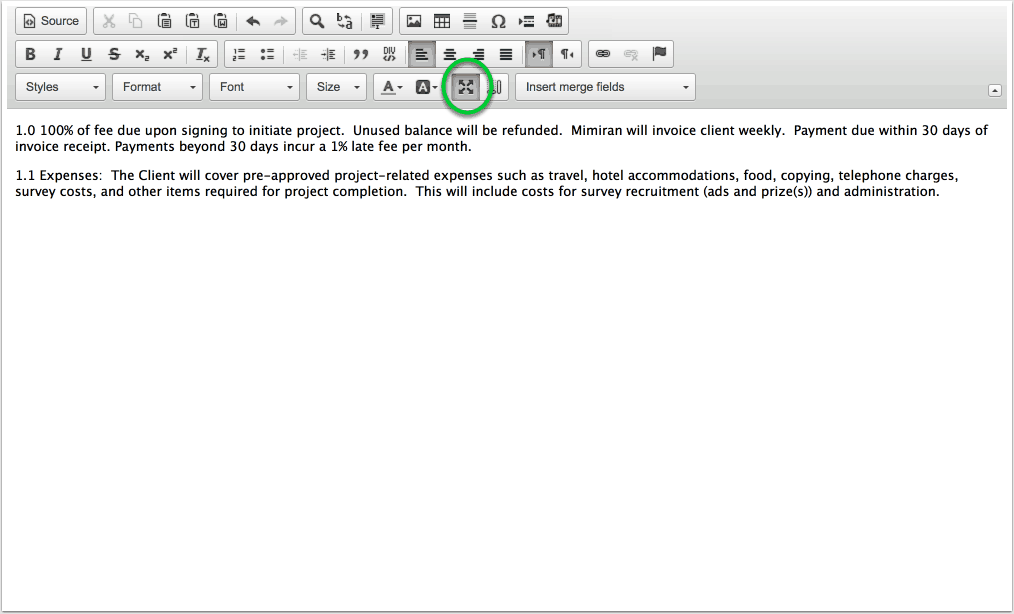Insert a numbered list
Viewport: 1014px width, 614px height.
pyautogui.click(x=239, y=54)
